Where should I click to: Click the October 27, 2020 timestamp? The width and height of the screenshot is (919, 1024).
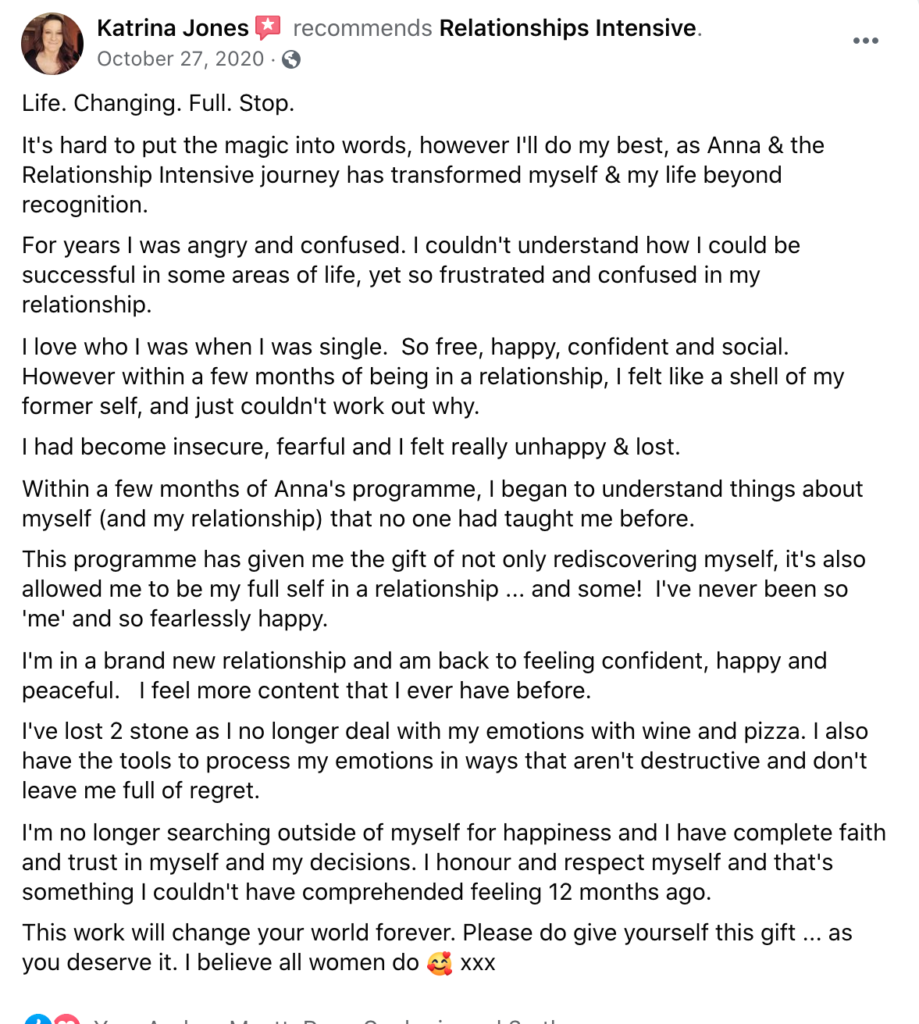click(180, 59)
